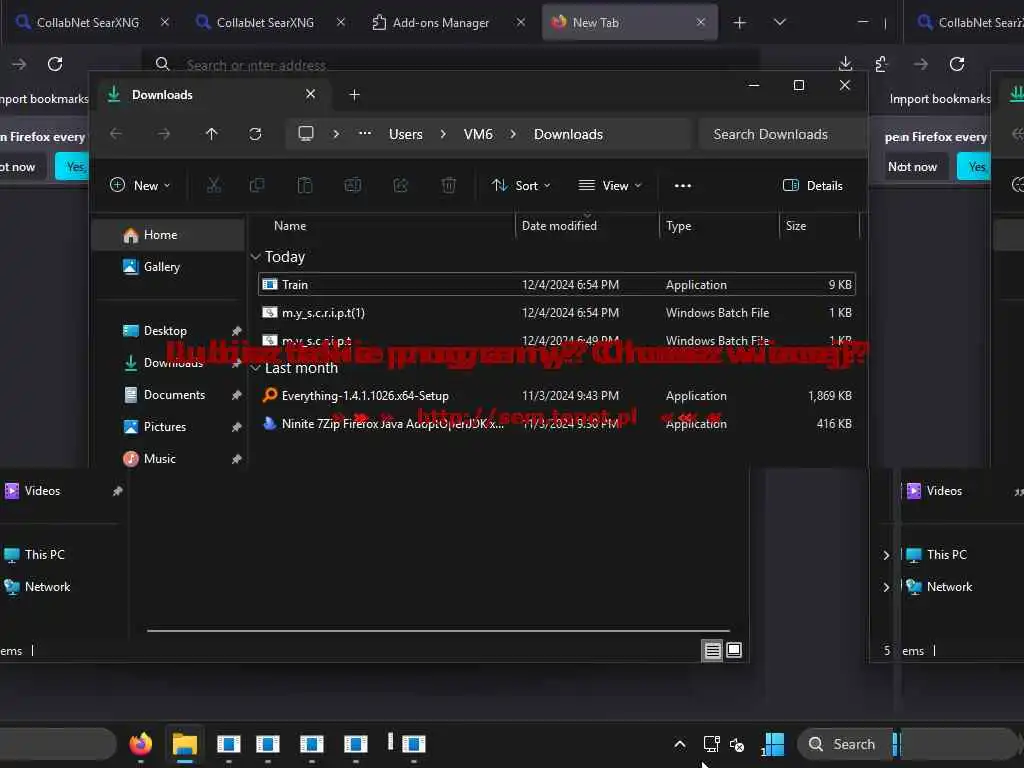1024x768 pixels.
Task: Click the Paste icon in Explorer toolbar
Action: tap(304, 185)
